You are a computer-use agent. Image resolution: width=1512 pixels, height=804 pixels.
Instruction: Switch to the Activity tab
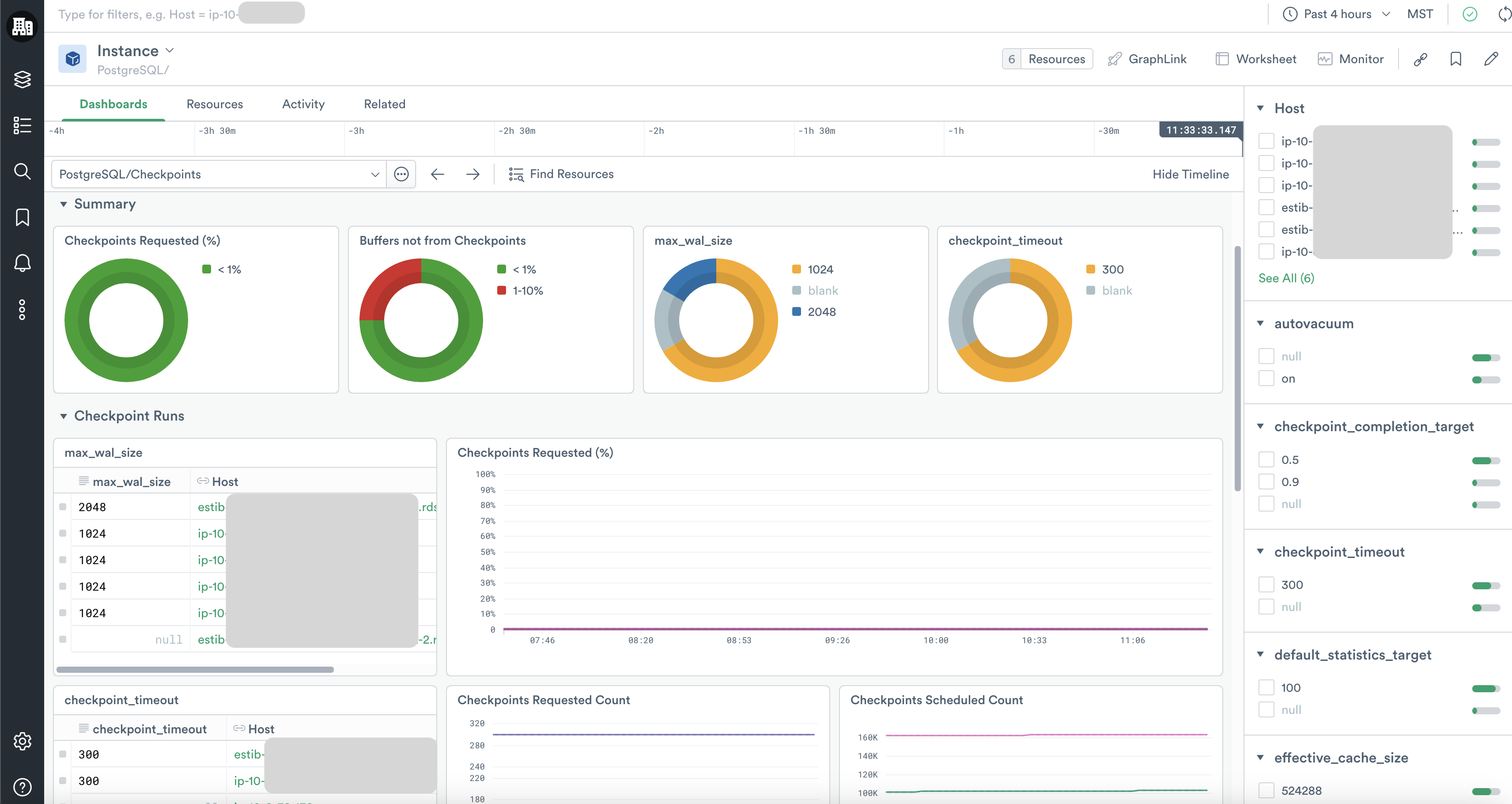coord(303,104)
